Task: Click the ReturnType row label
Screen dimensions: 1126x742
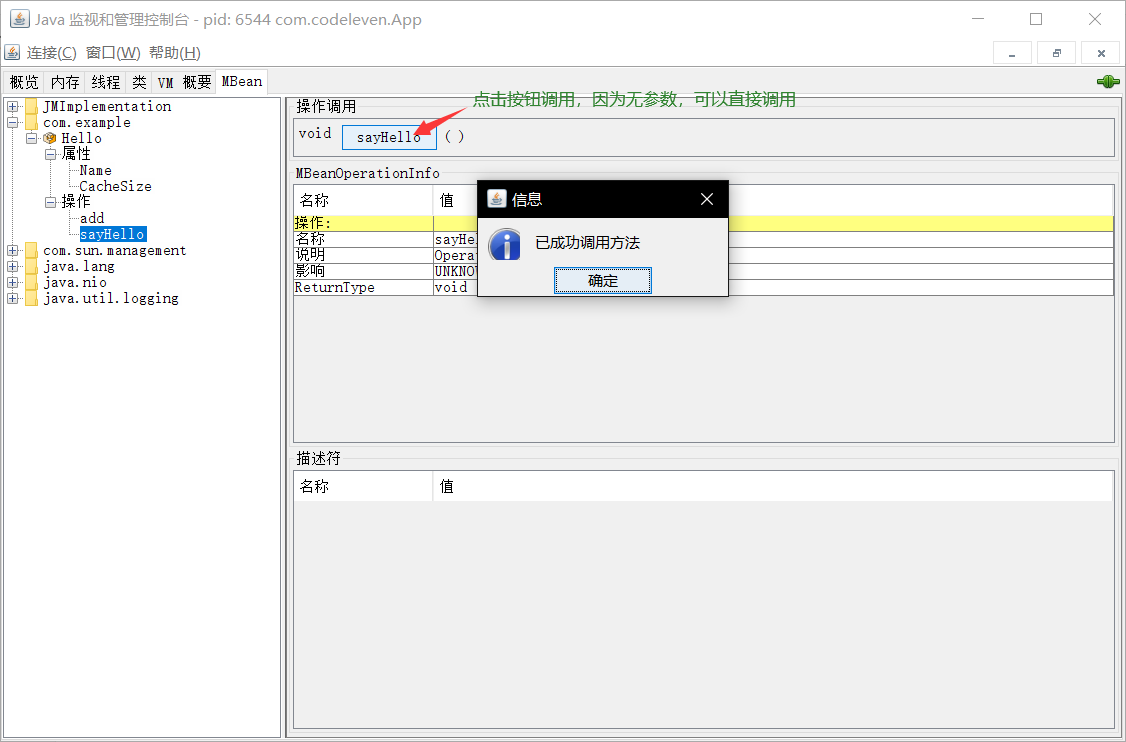Action: click(335, 287)
